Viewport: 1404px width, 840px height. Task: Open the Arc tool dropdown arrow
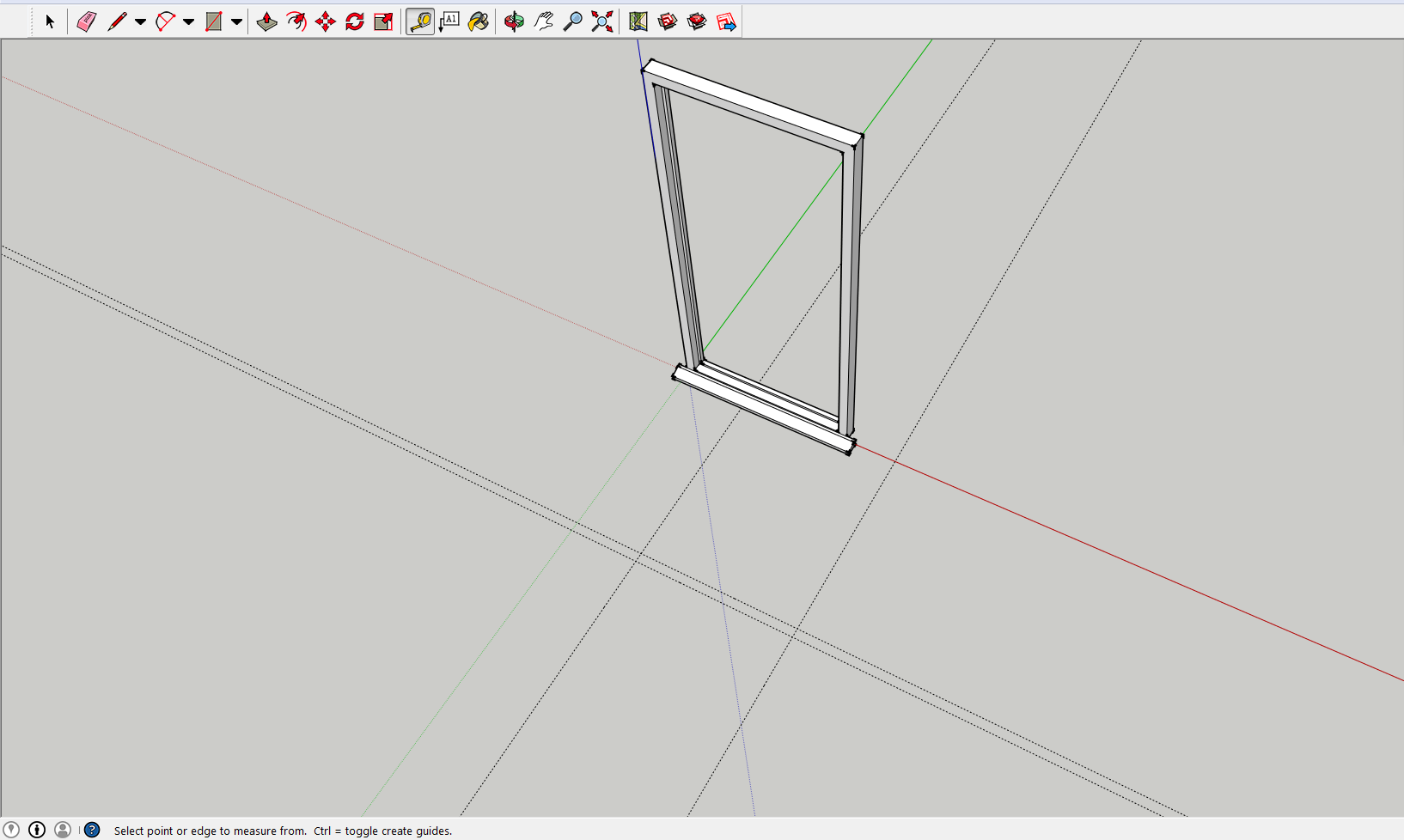click(x=188, y=22)
